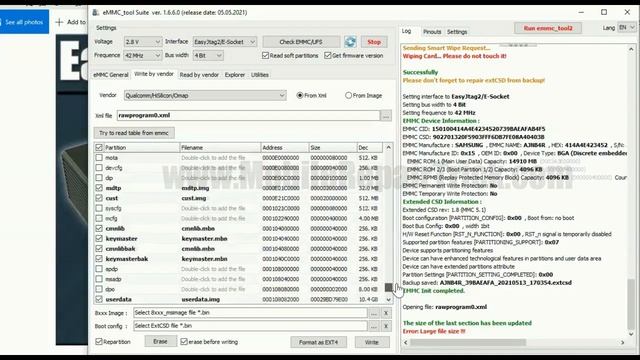This screenshot has height=360, width=640.
Task: Click the Xml file input field
Action: click(x=248, y=116)
